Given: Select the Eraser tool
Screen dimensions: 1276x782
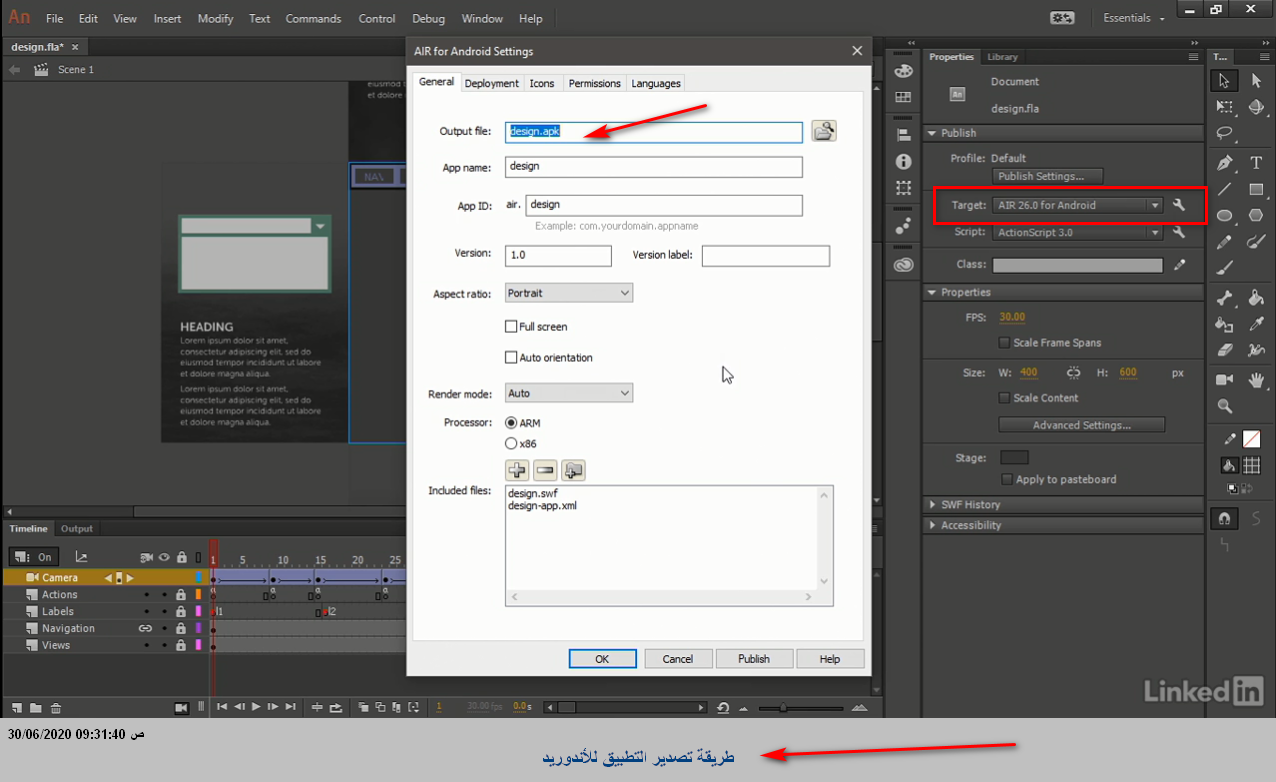Looking at the screenshot, I should (1224, 350).
